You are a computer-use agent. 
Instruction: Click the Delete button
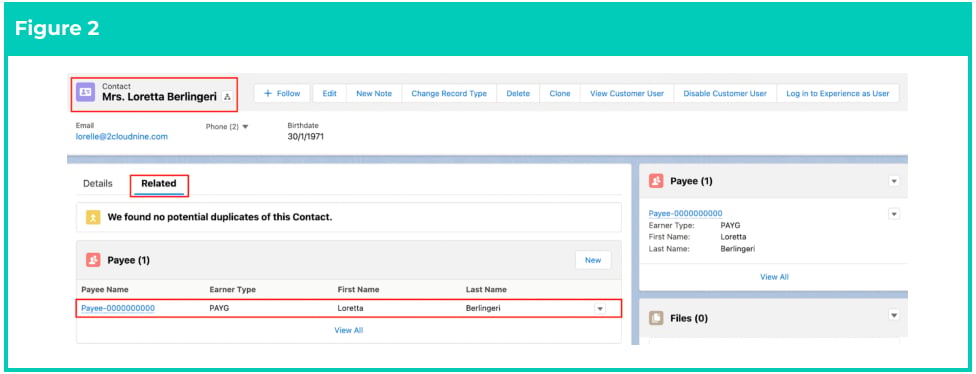click(x=518, y=93)
